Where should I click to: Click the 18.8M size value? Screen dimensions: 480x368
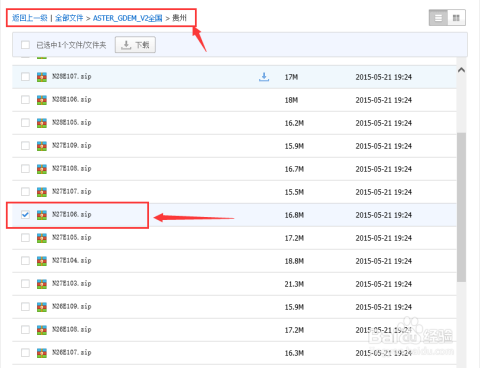tap(294, 261)
